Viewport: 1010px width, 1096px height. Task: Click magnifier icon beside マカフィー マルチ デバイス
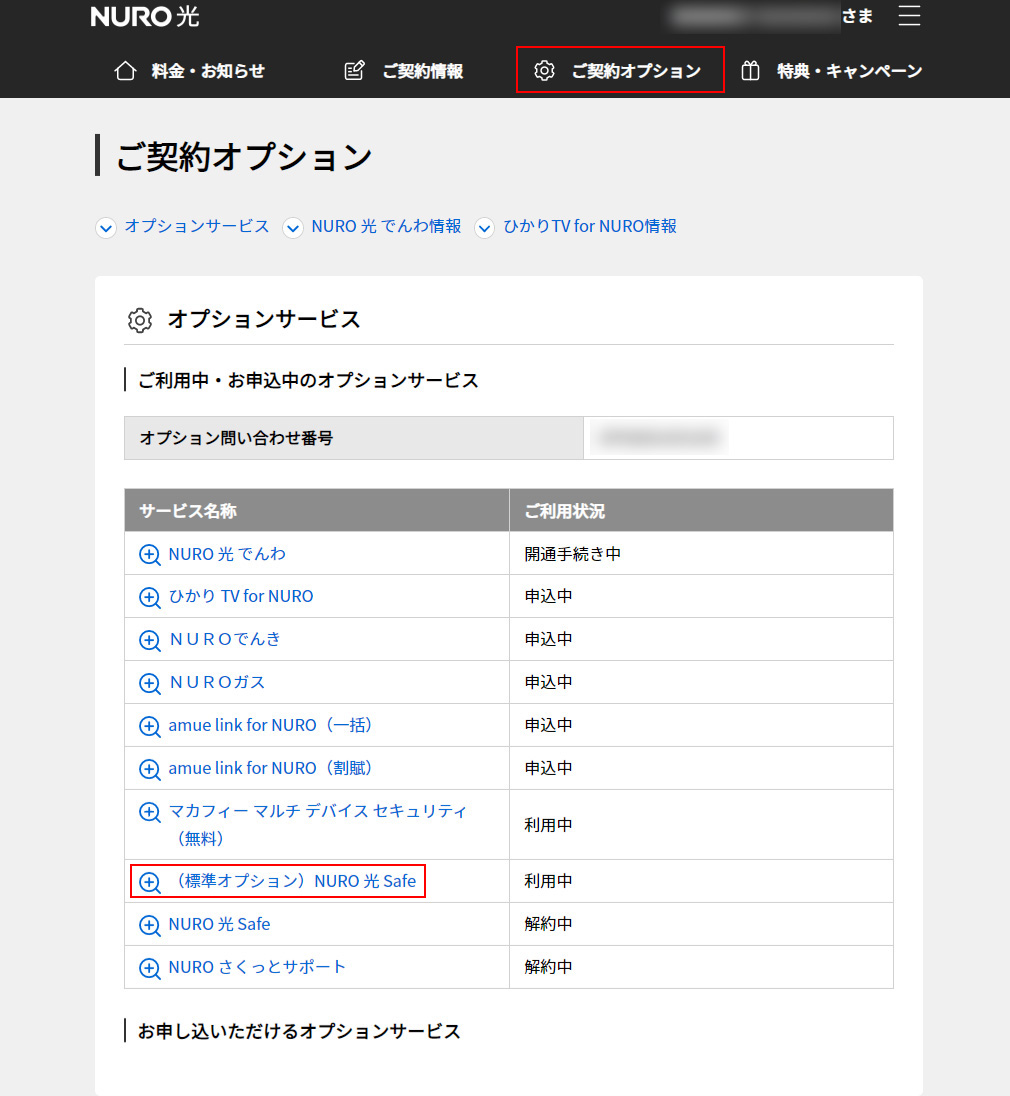150,812
